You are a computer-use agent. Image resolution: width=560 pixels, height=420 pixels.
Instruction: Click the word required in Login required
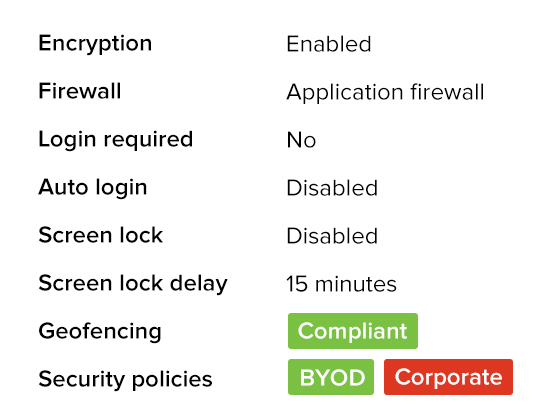click(x=148, y=140)
